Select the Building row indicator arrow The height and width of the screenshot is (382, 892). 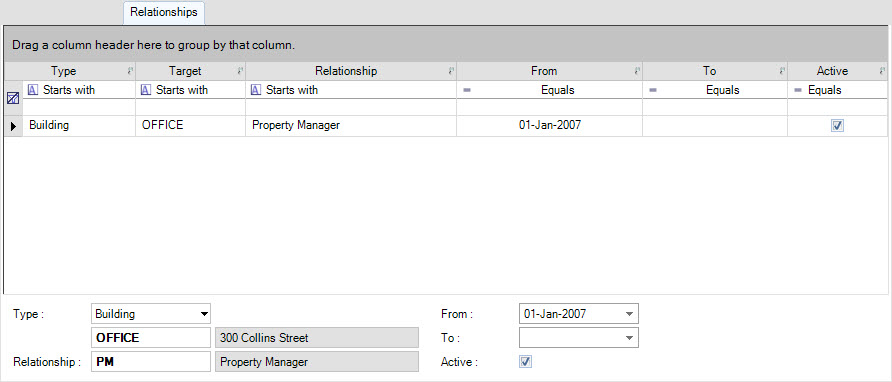[13, 126]
